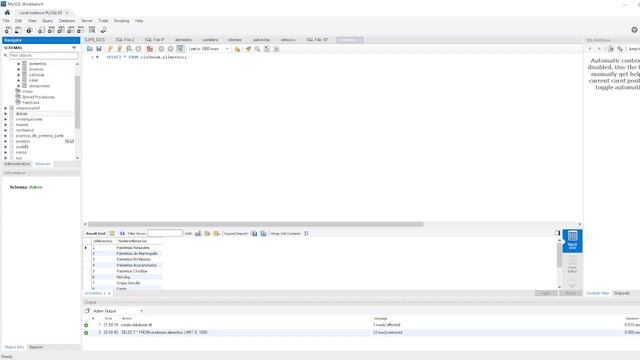Show more result panel options chevron
Image resolution: width=640 pixels, height=360 pixels.
click(x=572, y=283)
